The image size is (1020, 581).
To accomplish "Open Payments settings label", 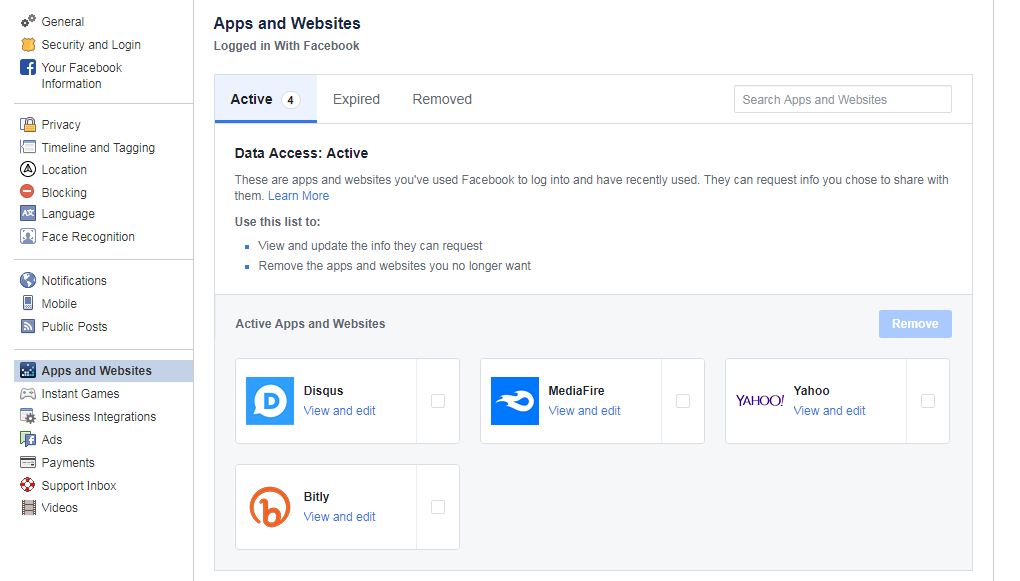I will tap(68, 463).
